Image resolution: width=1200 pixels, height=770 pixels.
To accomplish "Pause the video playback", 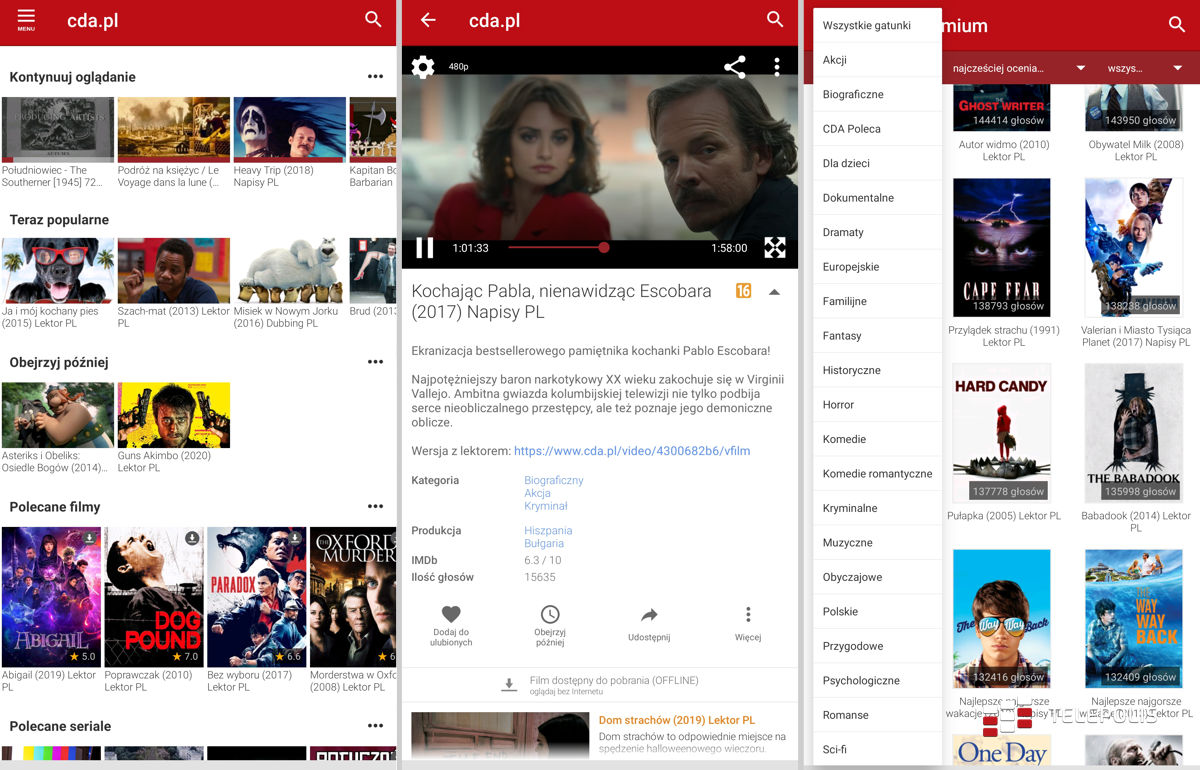I will click(x=425, y=248).
